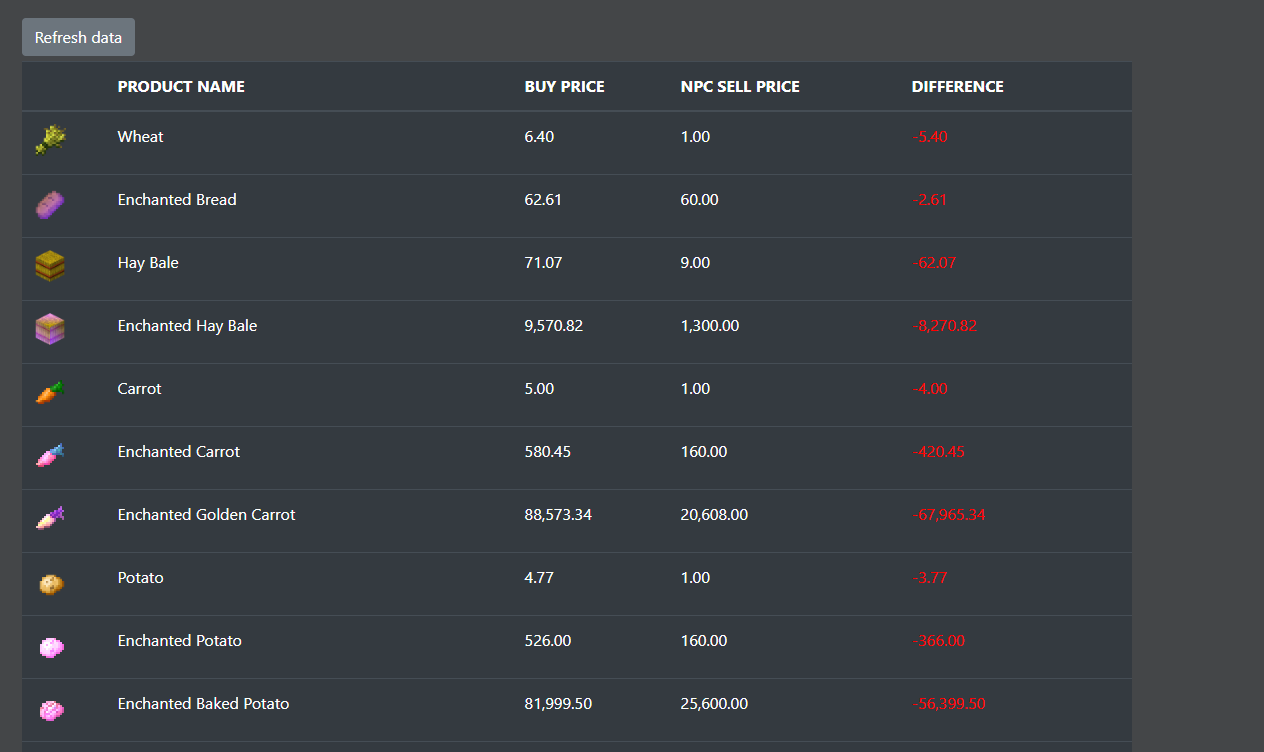
Task: Sort by the Buy Price header
Action: (564, 87)
